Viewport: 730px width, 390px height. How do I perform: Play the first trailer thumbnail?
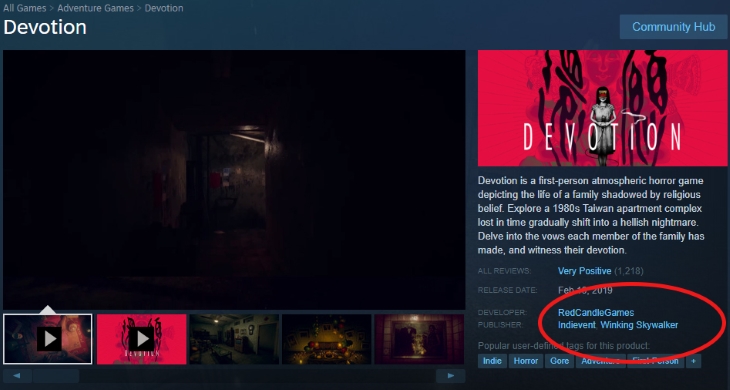tap(47, 339)
